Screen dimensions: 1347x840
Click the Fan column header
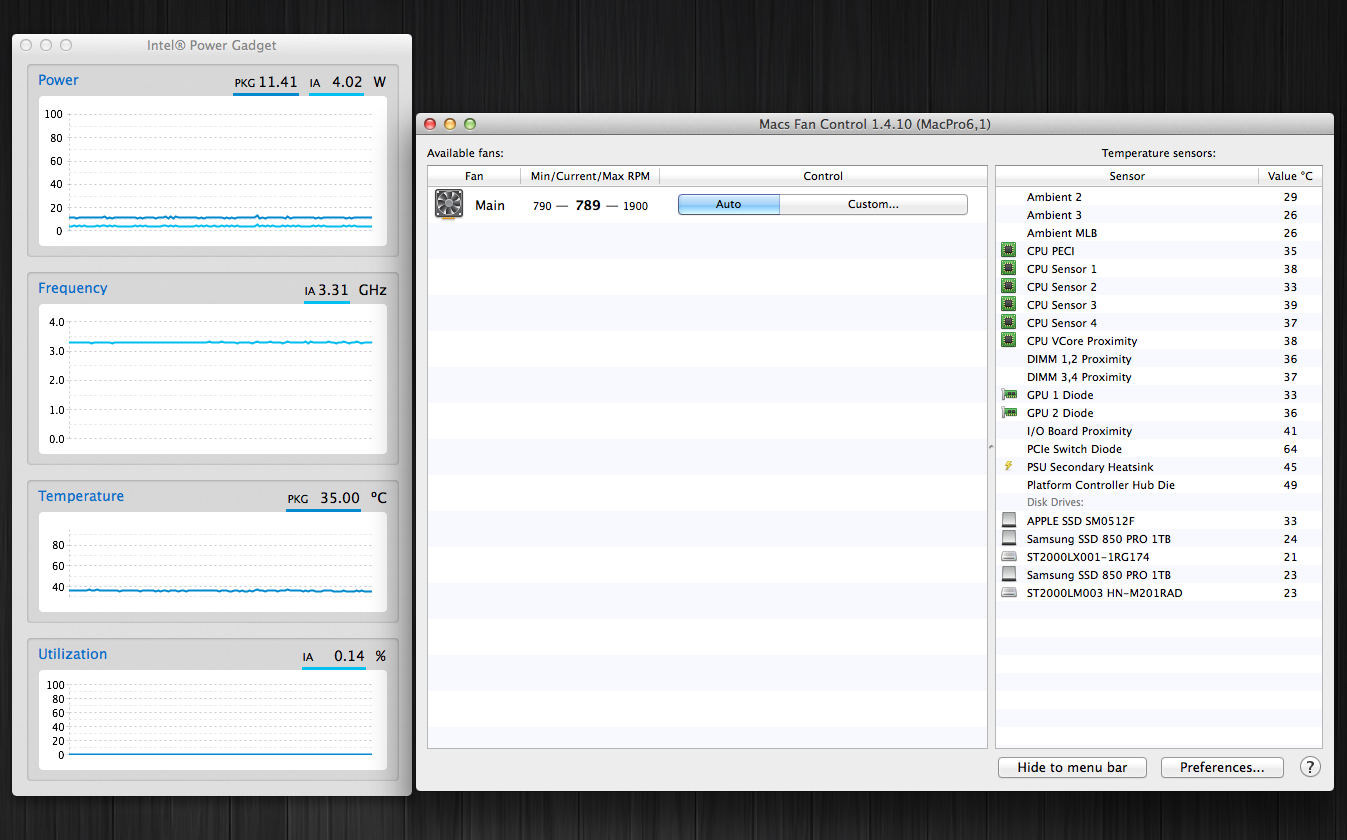(x=474, y=176)
